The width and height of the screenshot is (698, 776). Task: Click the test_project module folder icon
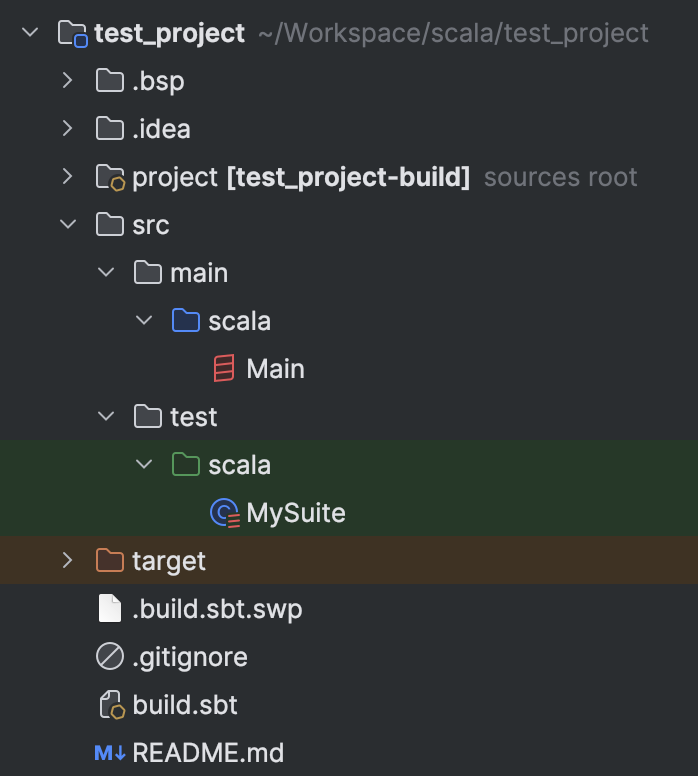pyautogui.click(x=72, y=34)
